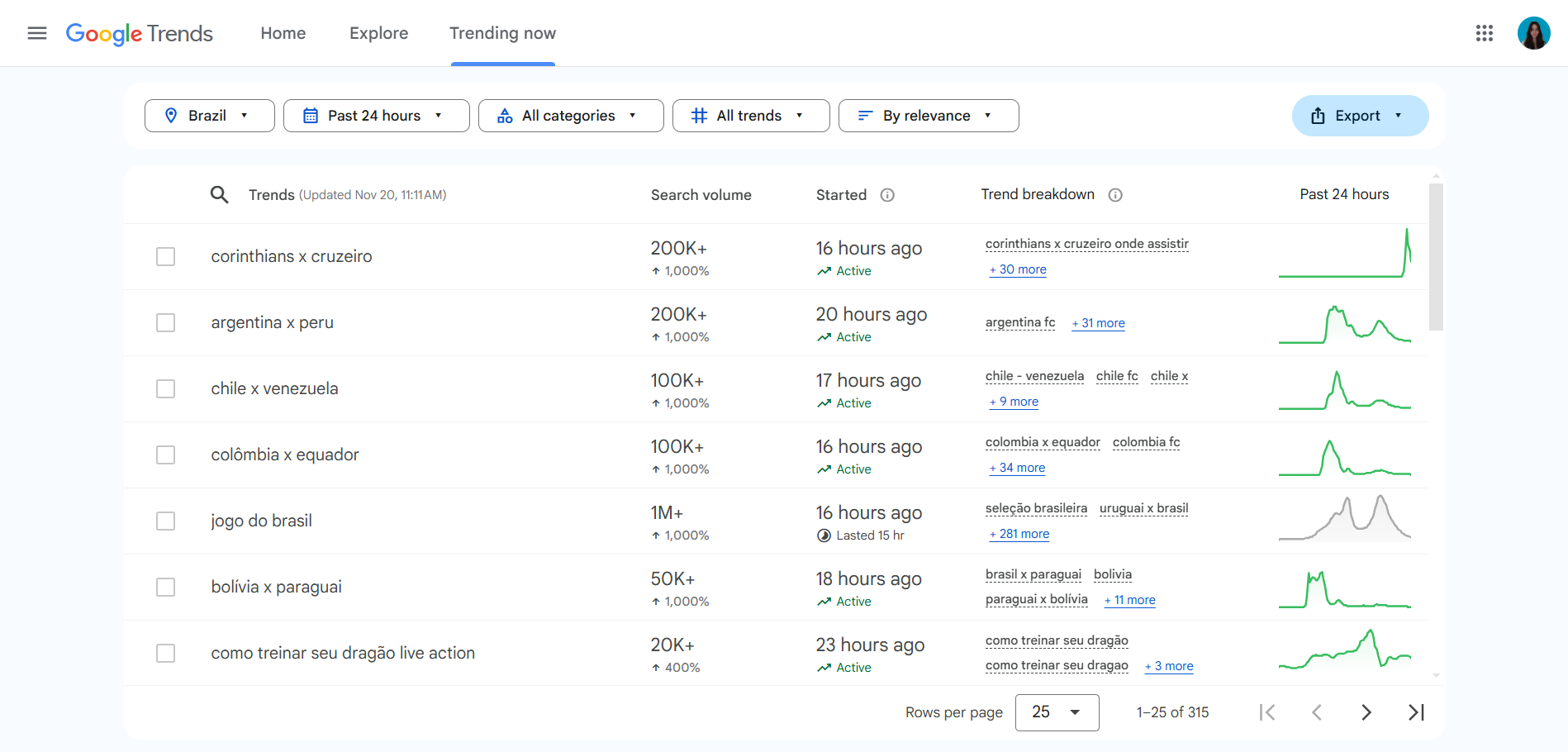Go to the next page of results

1366,712
